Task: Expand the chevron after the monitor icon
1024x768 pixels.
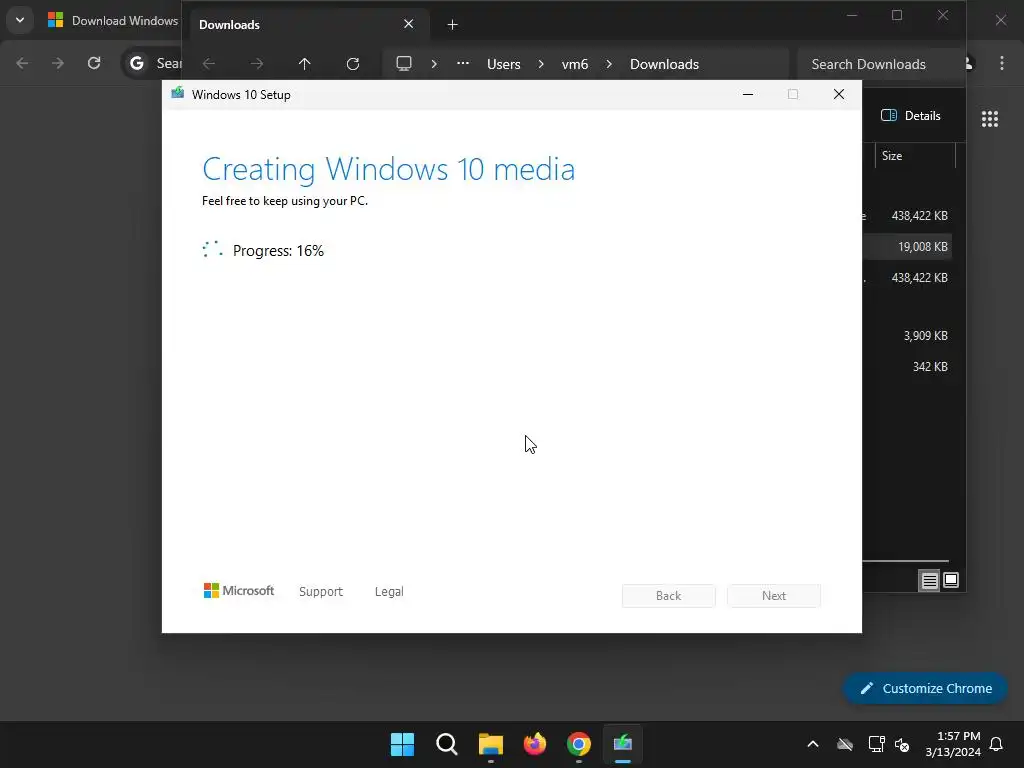Action: coord(434,64)
